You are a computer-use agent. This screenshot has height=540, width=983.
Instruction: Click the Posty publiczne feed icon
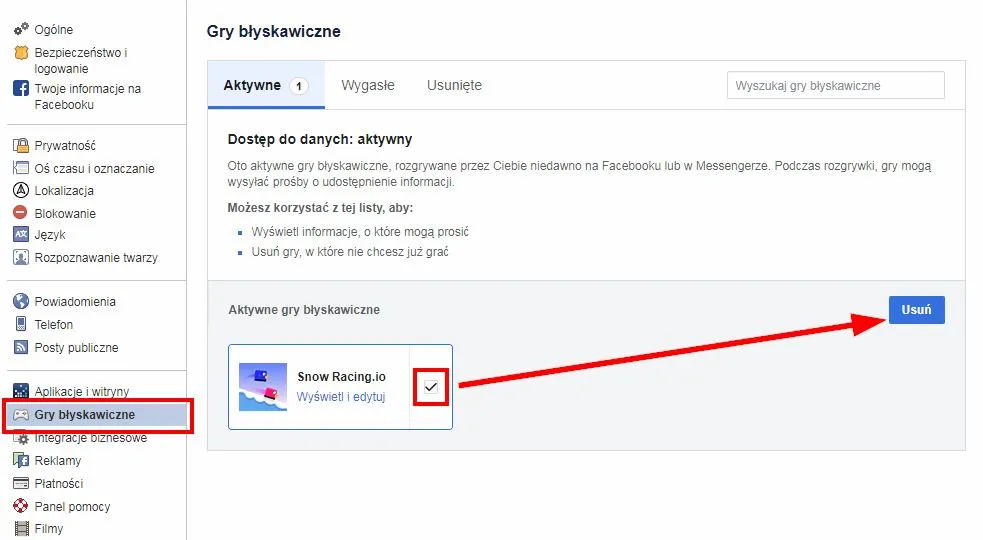click(21, 347)
